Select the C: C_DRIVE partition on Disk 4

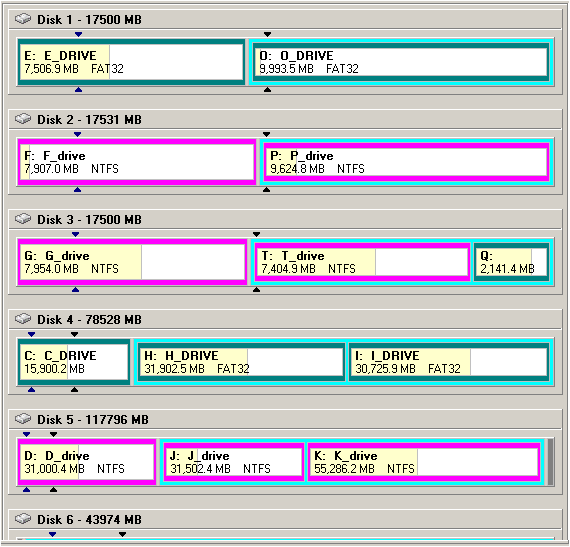coord(74,362)
